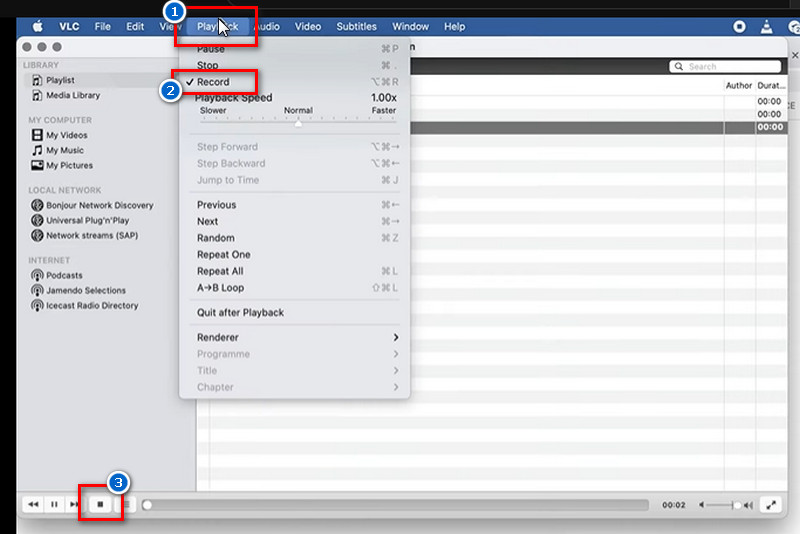This screenshot has height=534, width=800.
Task: Stop playback with the square button
Action: pos(100,504)
